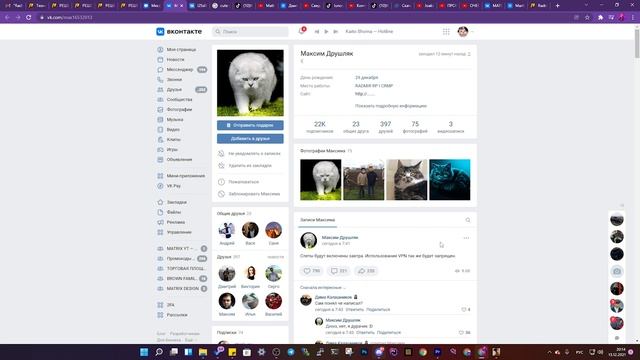Viewport: 640px width, 360px height.
Task: Open common friend Андрей's avatar
Action: [227, 230]
